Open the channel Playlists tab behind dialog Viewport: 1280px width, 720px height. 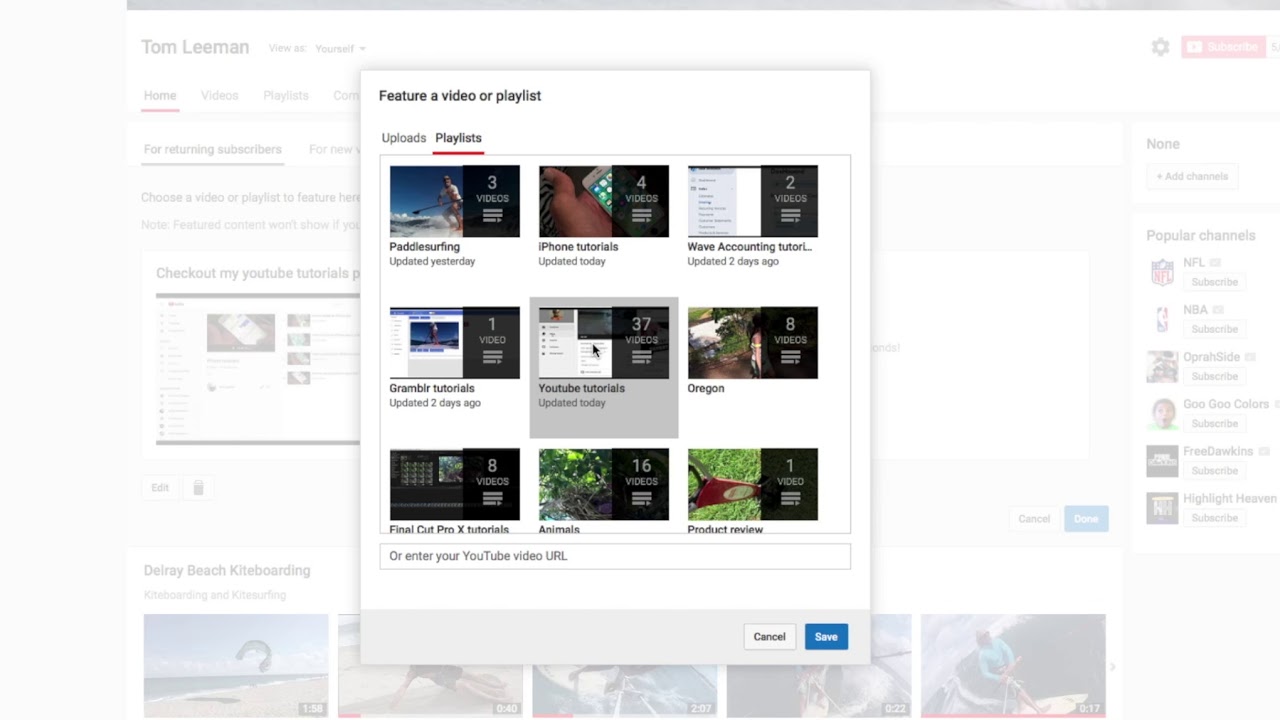click(286, 96)
